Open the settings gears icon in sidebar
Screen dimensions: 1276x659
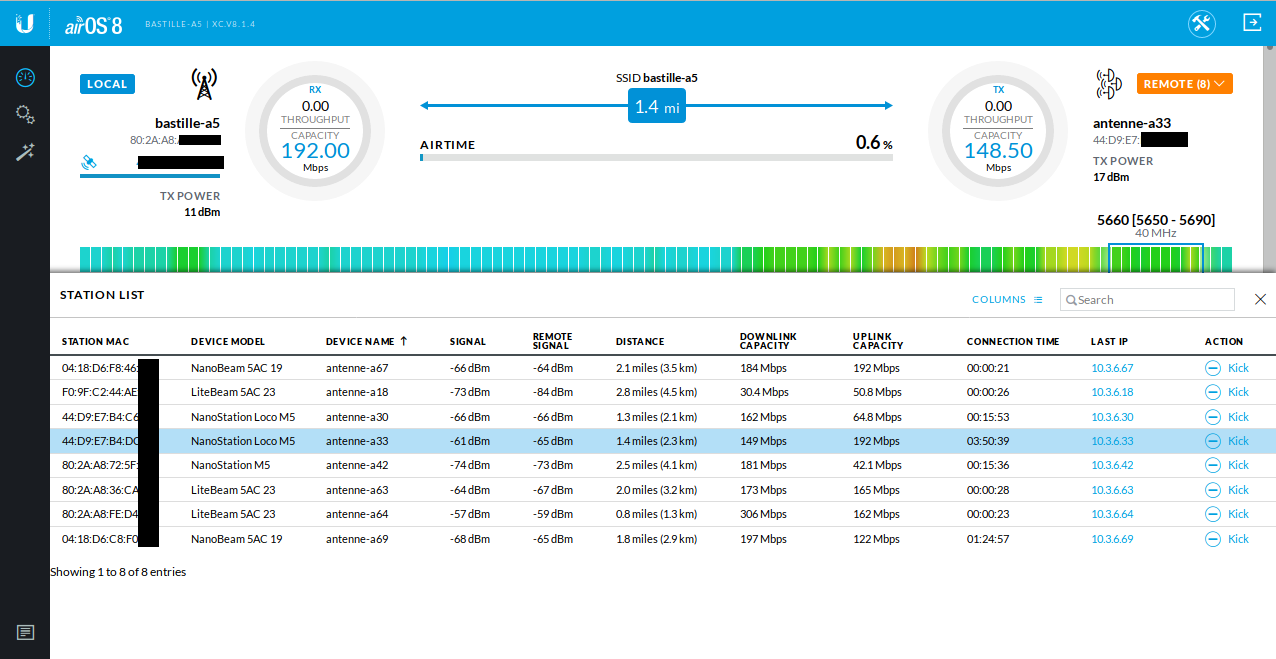pyautogui.click(x=25, y=115)
